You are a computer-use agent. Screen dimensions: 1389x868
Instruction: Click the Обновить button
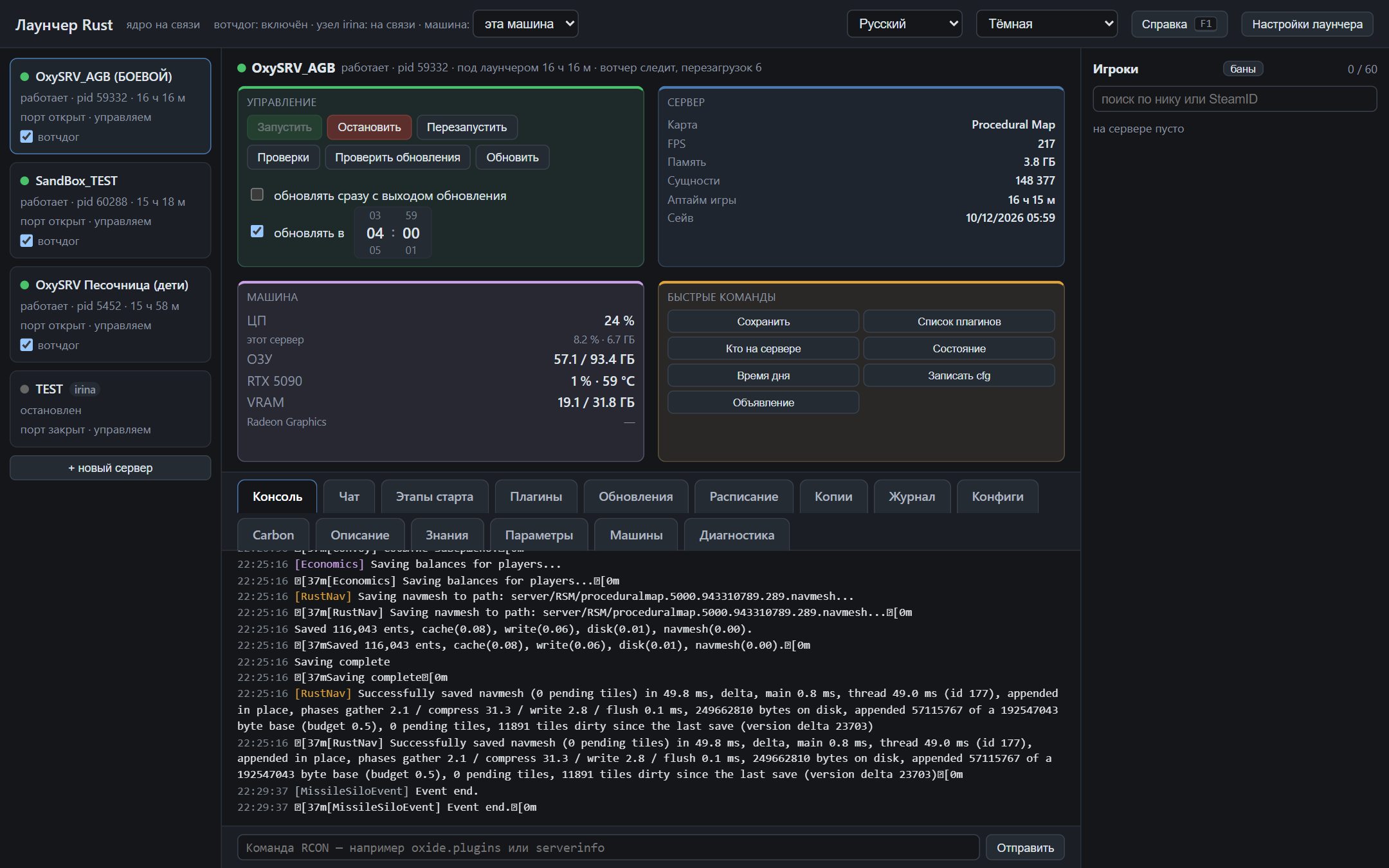(513, 158)
